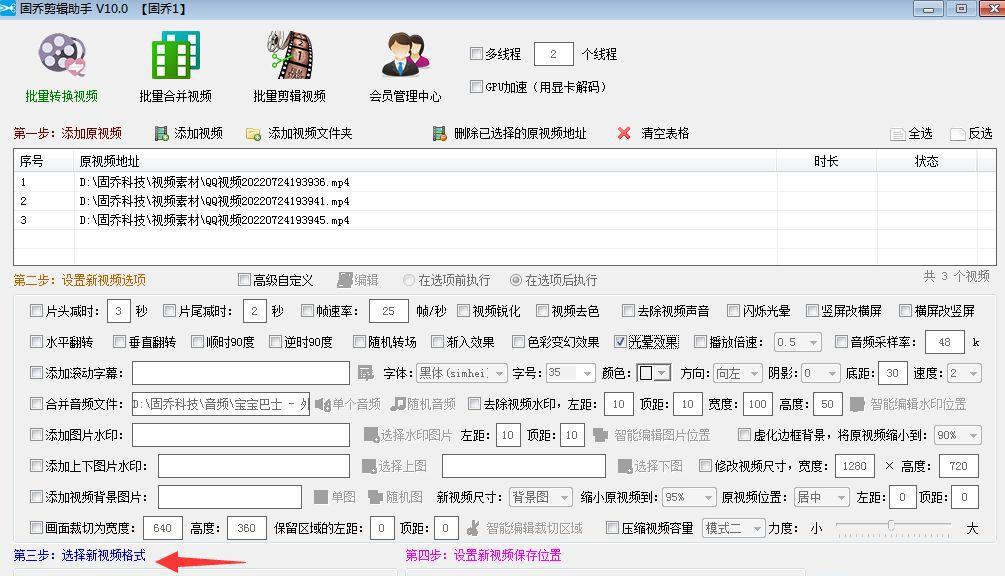The width and height of the screenshot is (1005, 576).
Task: Click 删除已选择的原视频地址 delete icon
Action: point(439,133)
